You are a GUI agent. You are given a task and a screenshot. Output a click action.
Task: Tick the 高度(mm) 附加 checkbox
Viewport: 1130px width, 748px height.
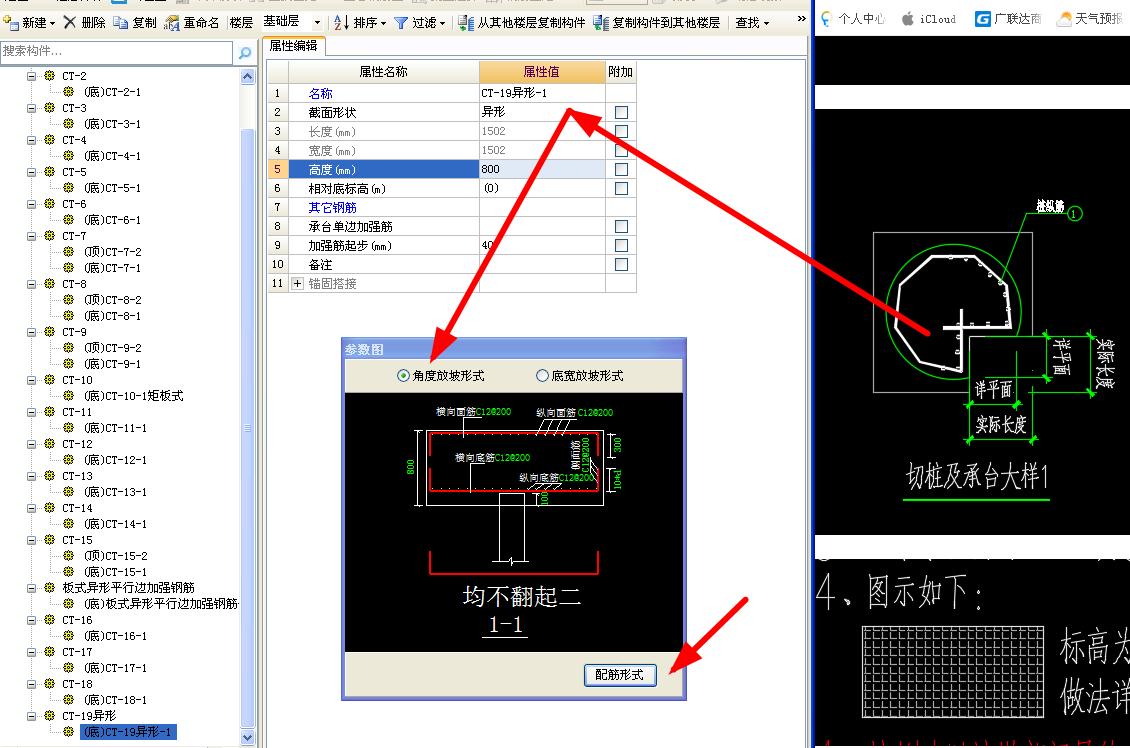point(621,169)
